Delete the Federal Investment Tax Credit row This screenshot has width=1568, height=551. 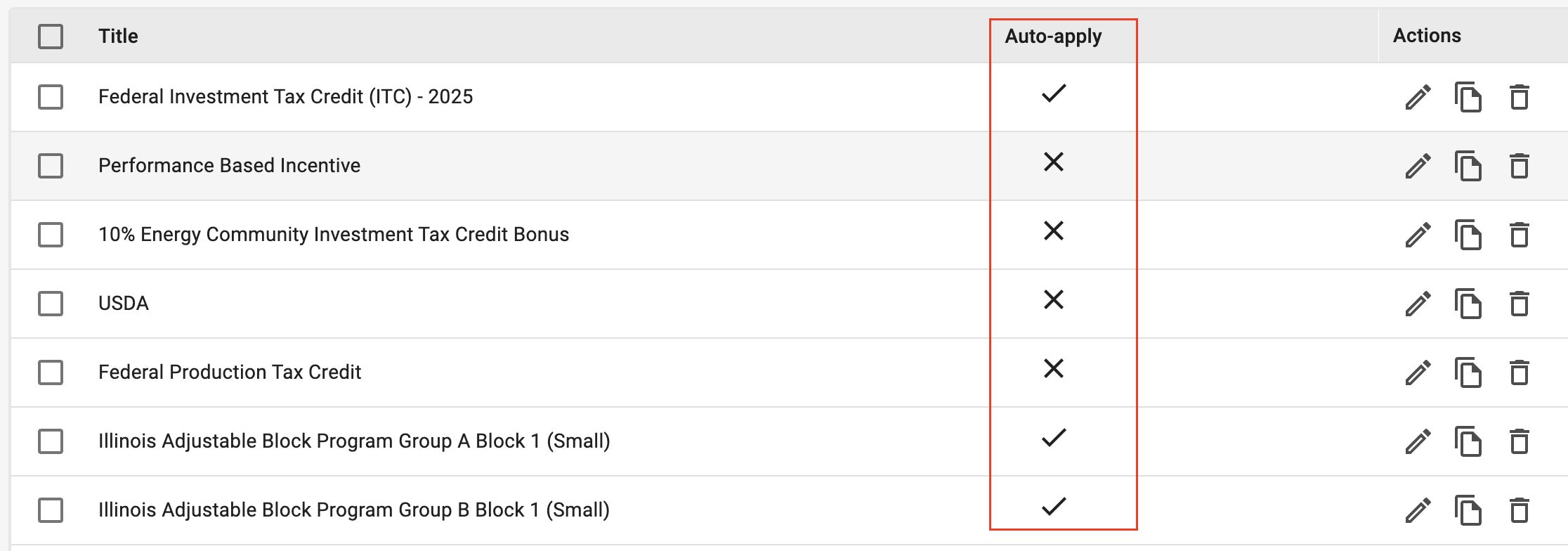pos(1520,97)
